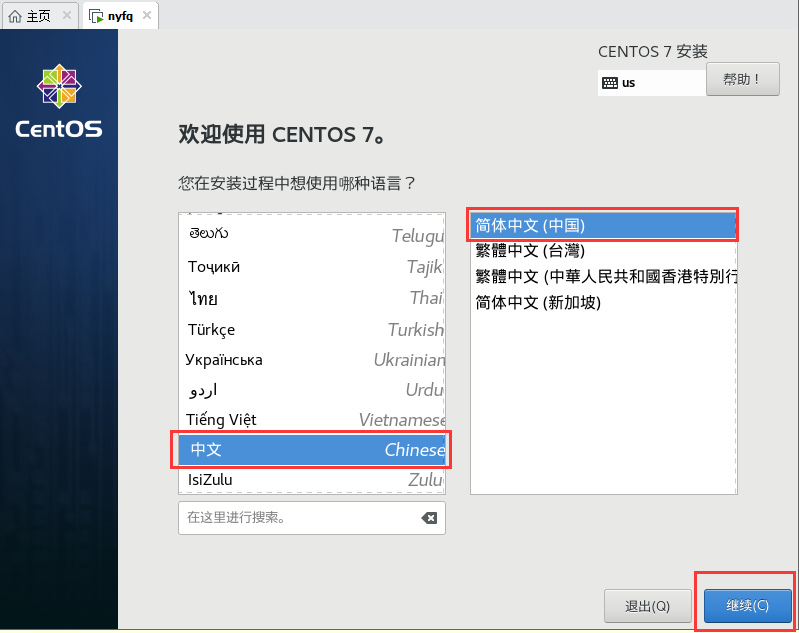Click the home icon on the 主页 tab

[15, 16]
